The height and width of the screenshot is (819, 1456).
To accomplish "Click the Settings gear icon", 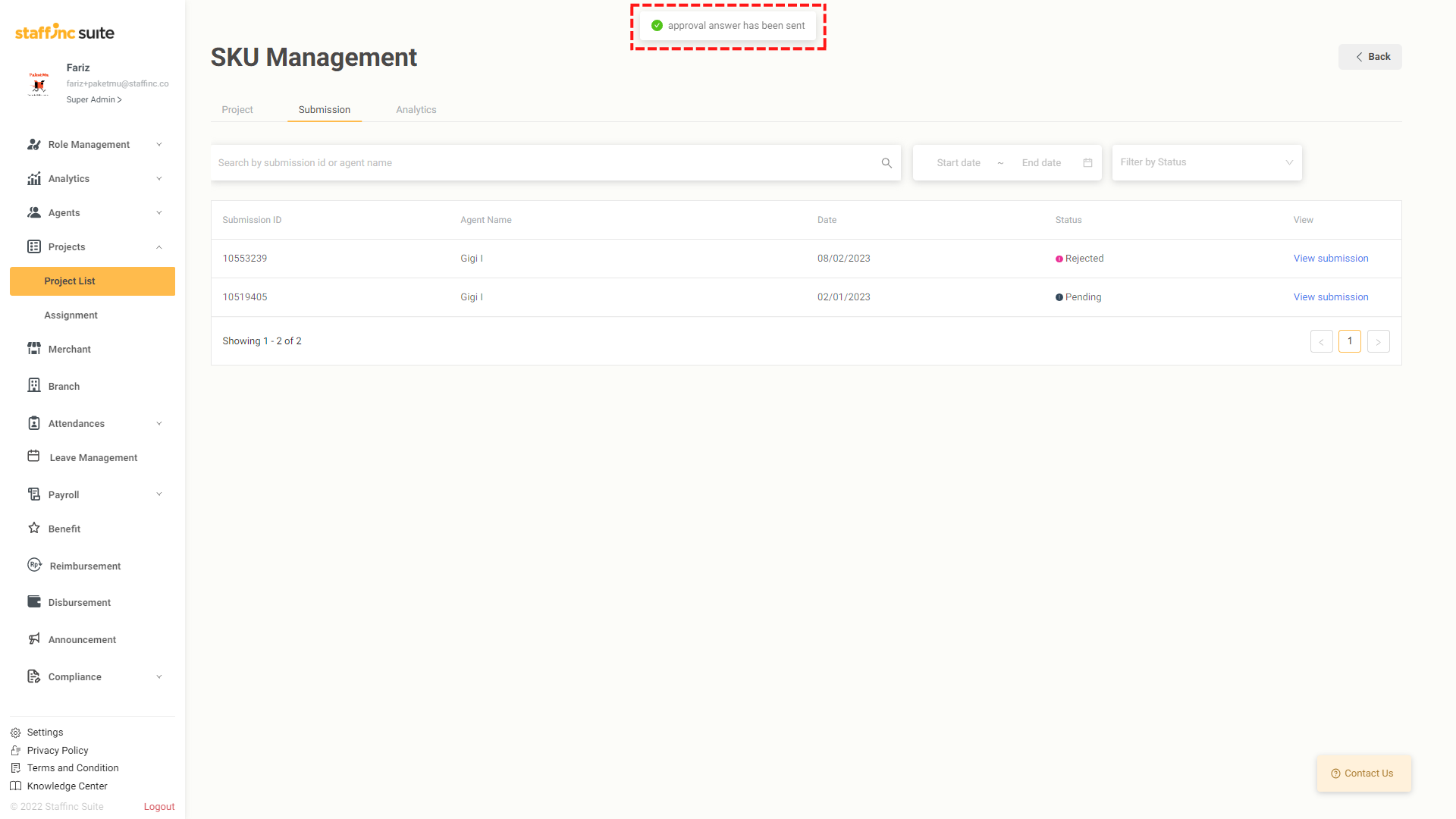I will 15,733.
